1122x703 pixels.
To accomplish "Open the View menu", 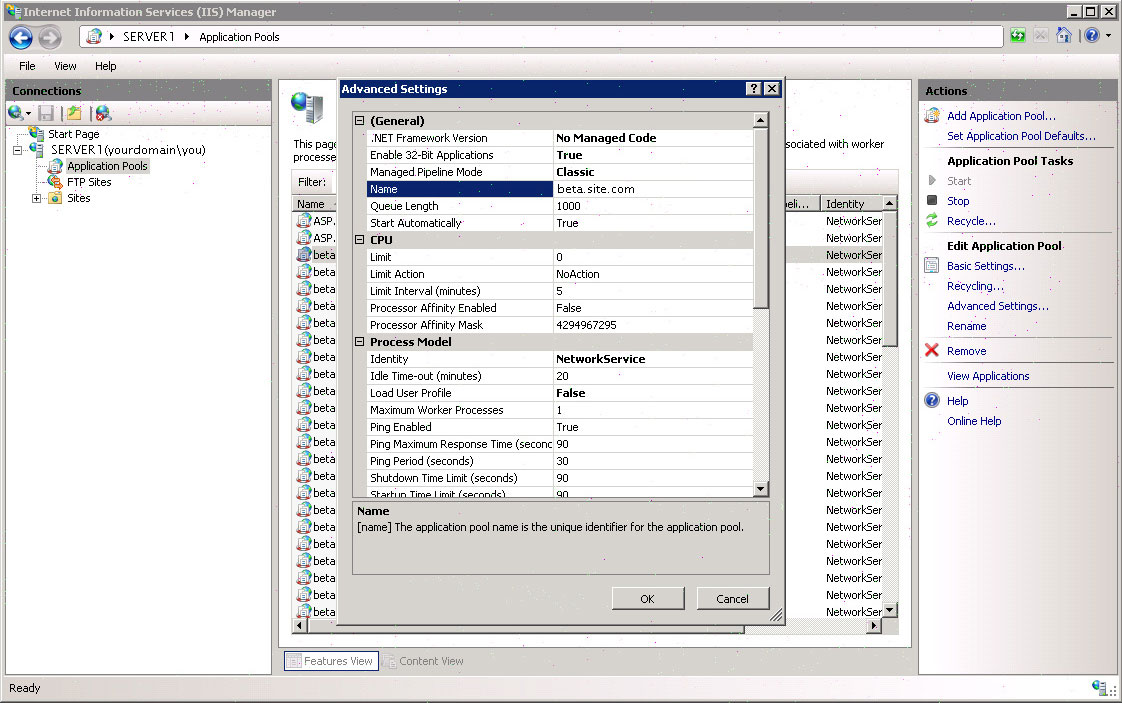I will pos(65,66).
